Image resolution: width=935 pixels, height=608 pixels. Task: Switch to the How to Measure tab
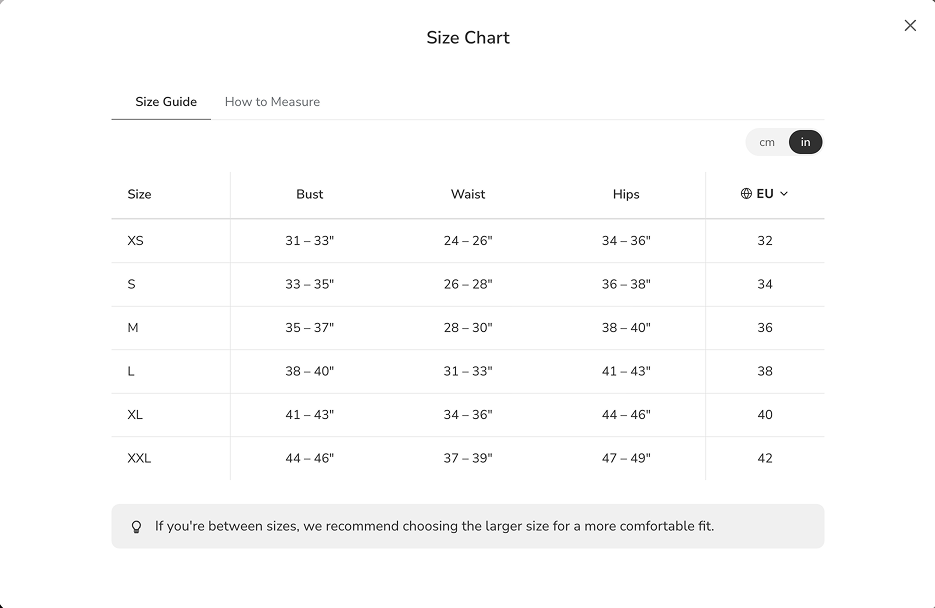pyautogui.click(x=272, y=102)
